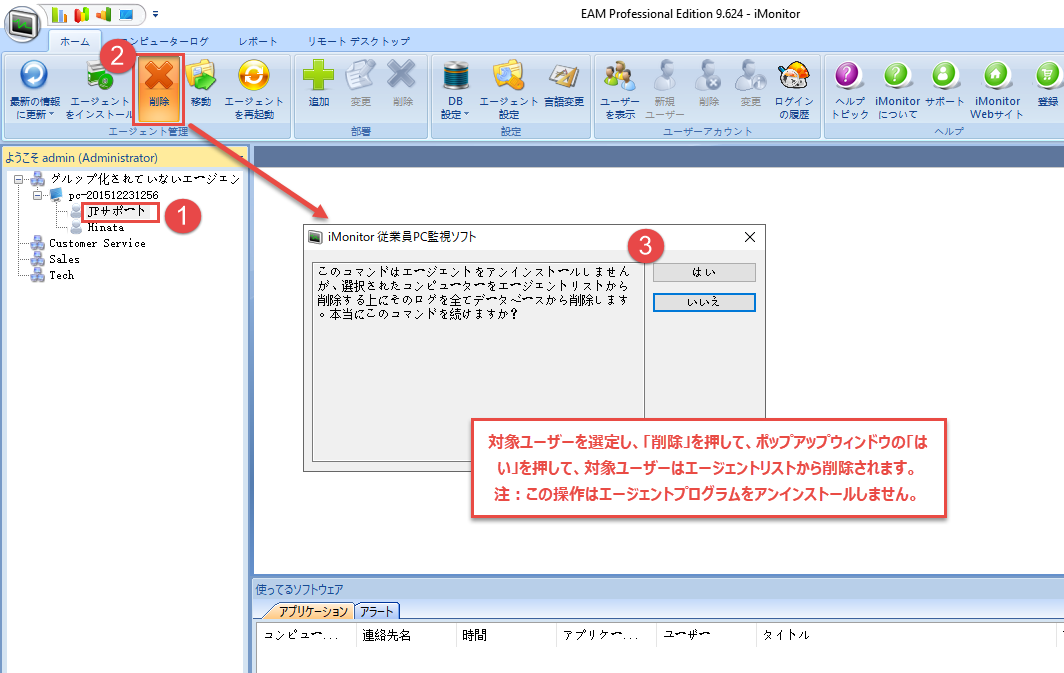The image size is (1064, 673).
Task: Click the 新規ユーザー icon
Action: pyautogui.click(x=664, y=90)
